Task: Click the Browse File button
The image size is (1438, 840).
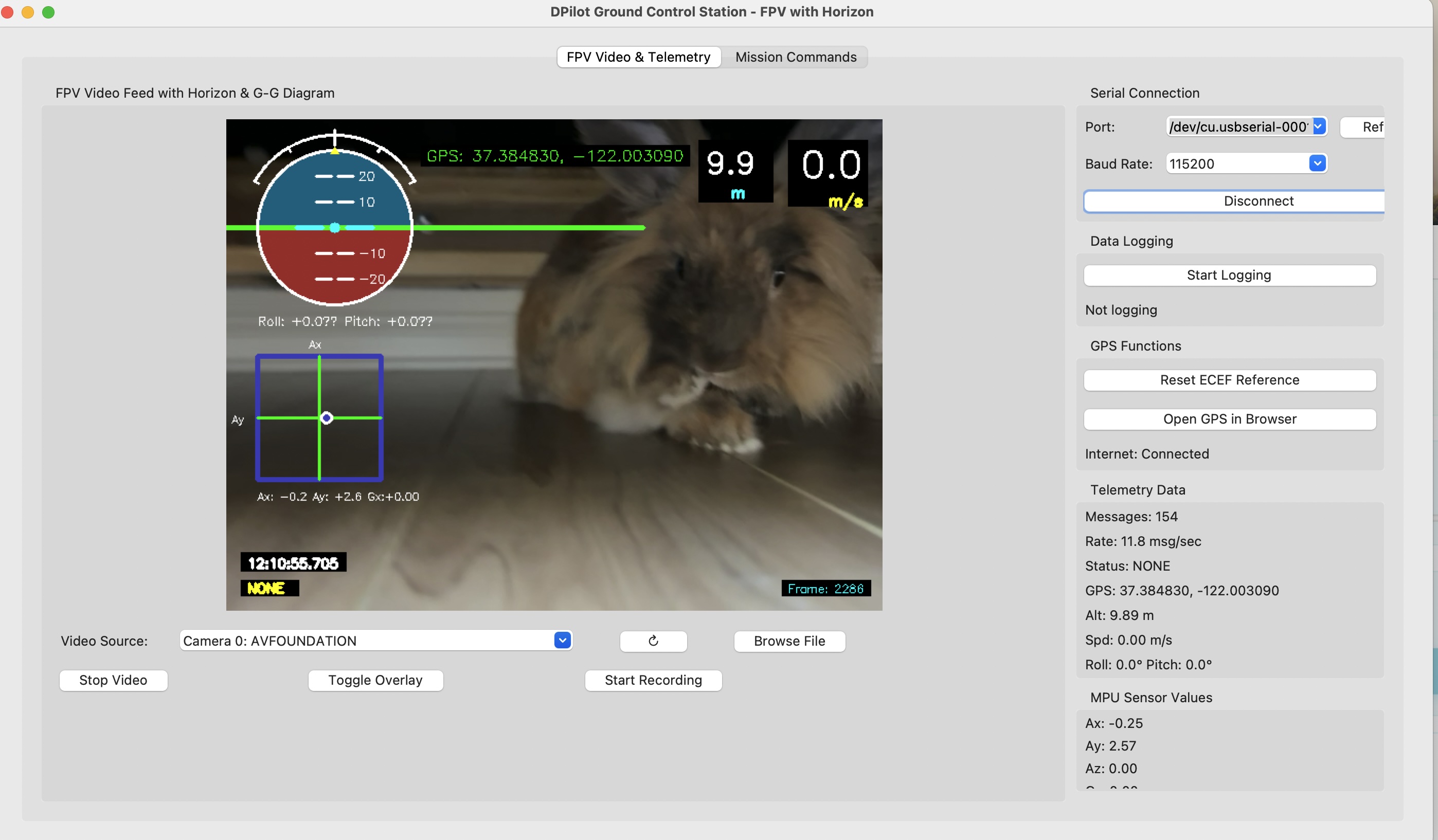Action: 789,641
